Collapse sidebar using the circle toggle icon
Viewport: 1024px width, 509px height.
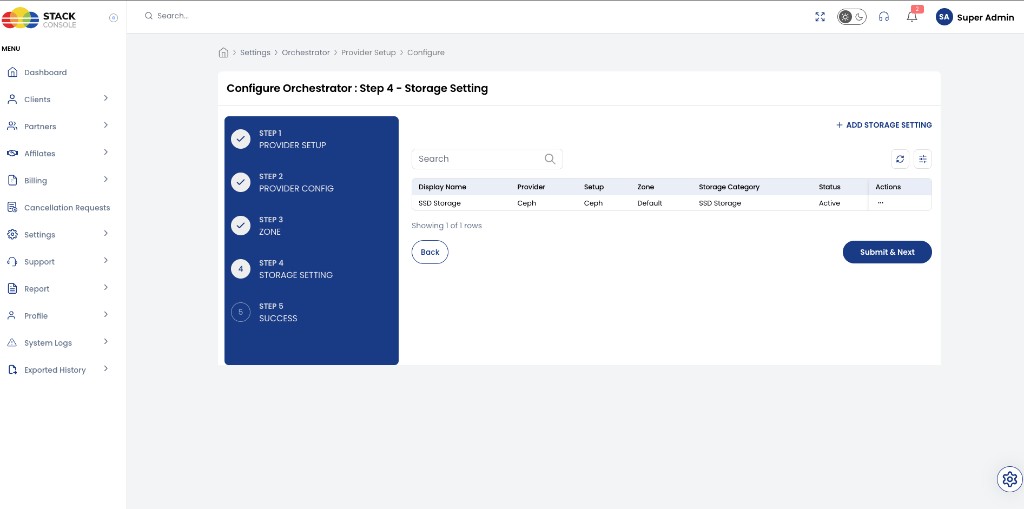click(x=113, y=18)
